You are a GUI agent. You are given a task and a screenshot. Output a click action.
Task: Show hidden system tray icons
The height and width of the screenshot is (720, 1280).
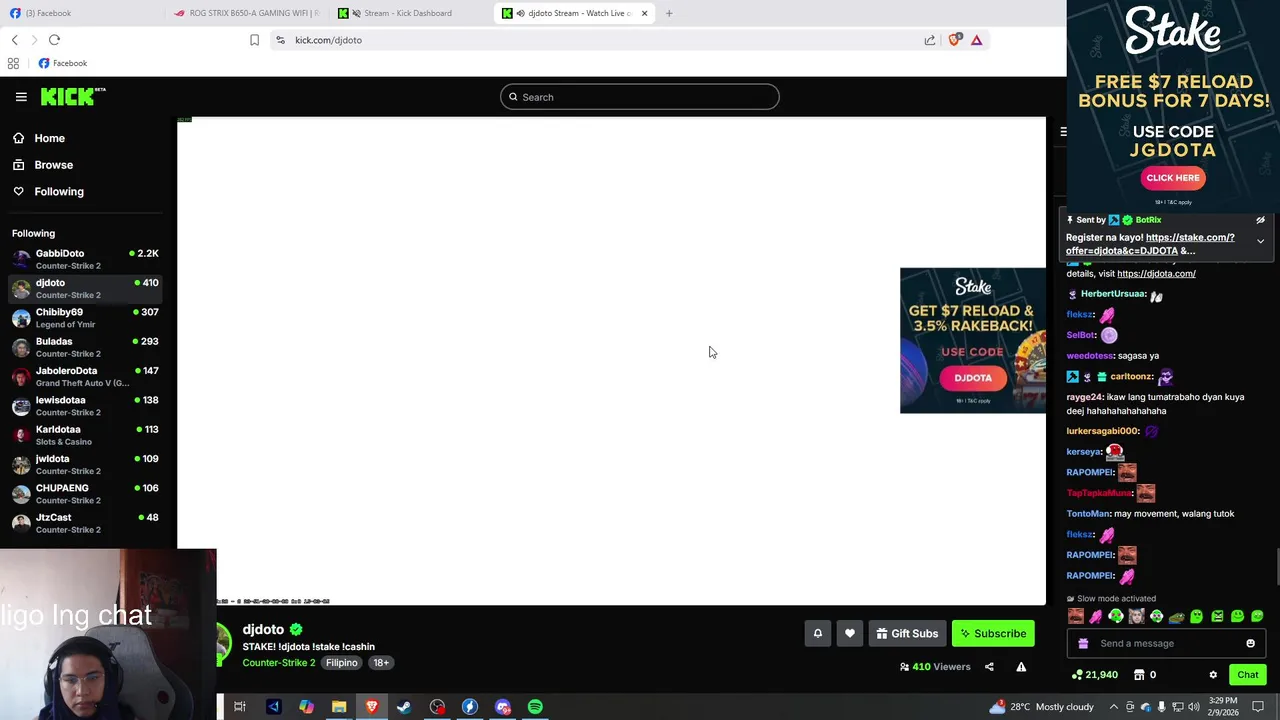click(x=1113, y=707)
